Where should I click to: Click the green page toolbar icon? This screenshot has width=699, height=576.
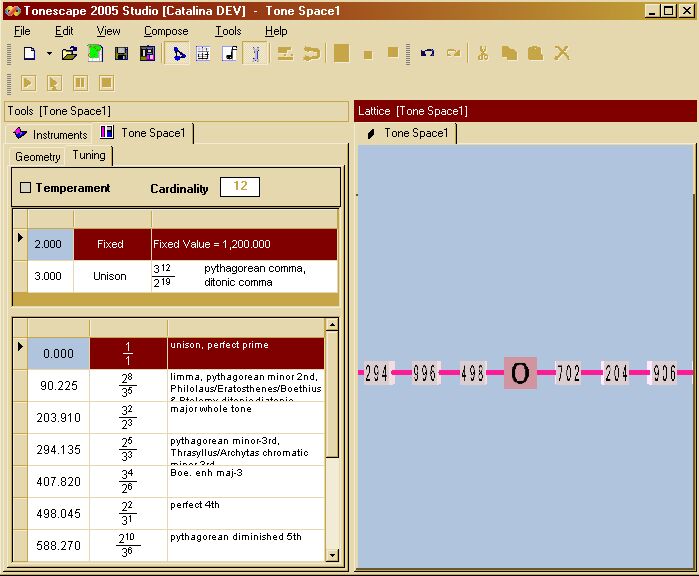click(x=95, y=53)
